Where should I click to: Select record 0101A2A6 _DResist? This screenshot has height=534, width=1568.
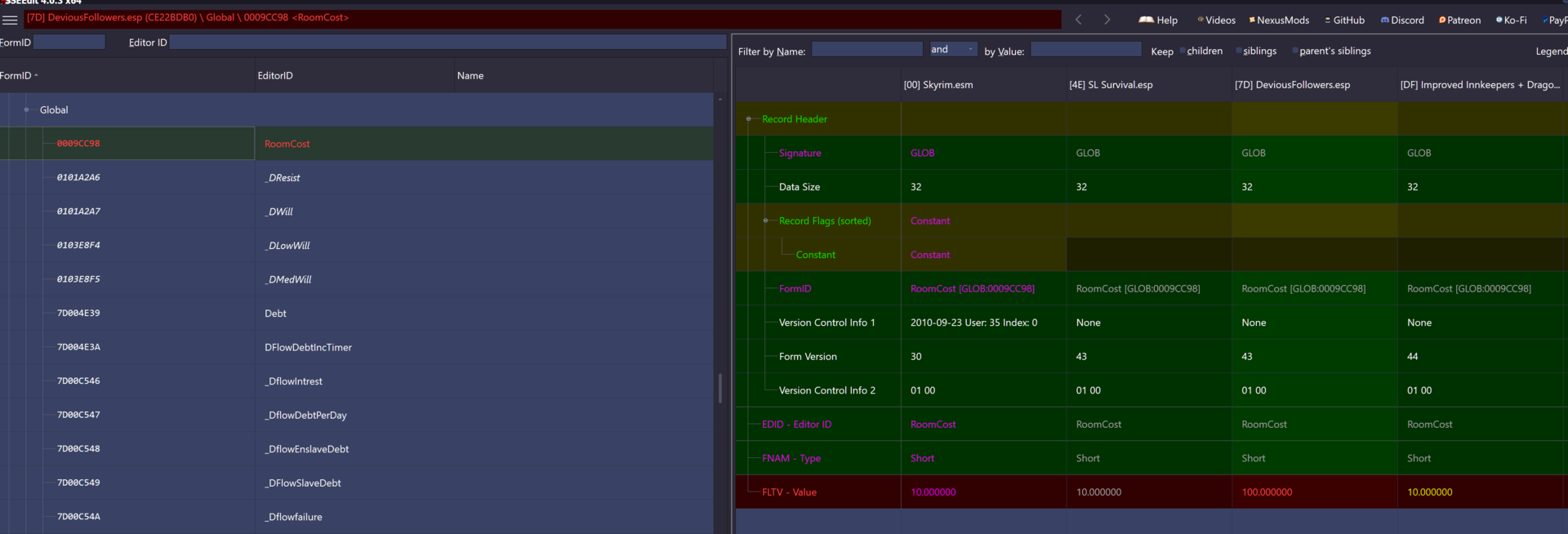point(356,177)
